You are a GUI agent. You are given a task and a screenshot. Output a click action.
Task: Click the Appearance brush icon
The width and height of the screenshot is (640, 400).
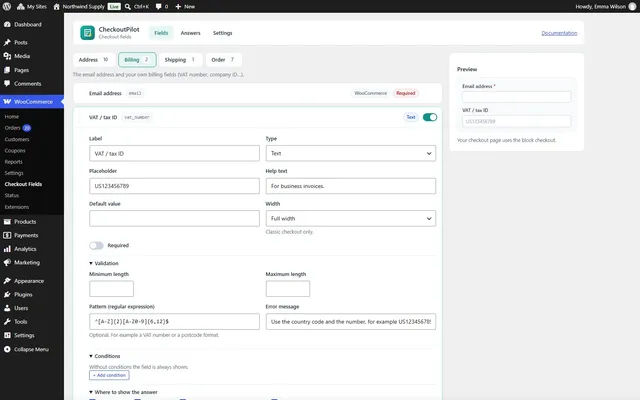(7, 281)
